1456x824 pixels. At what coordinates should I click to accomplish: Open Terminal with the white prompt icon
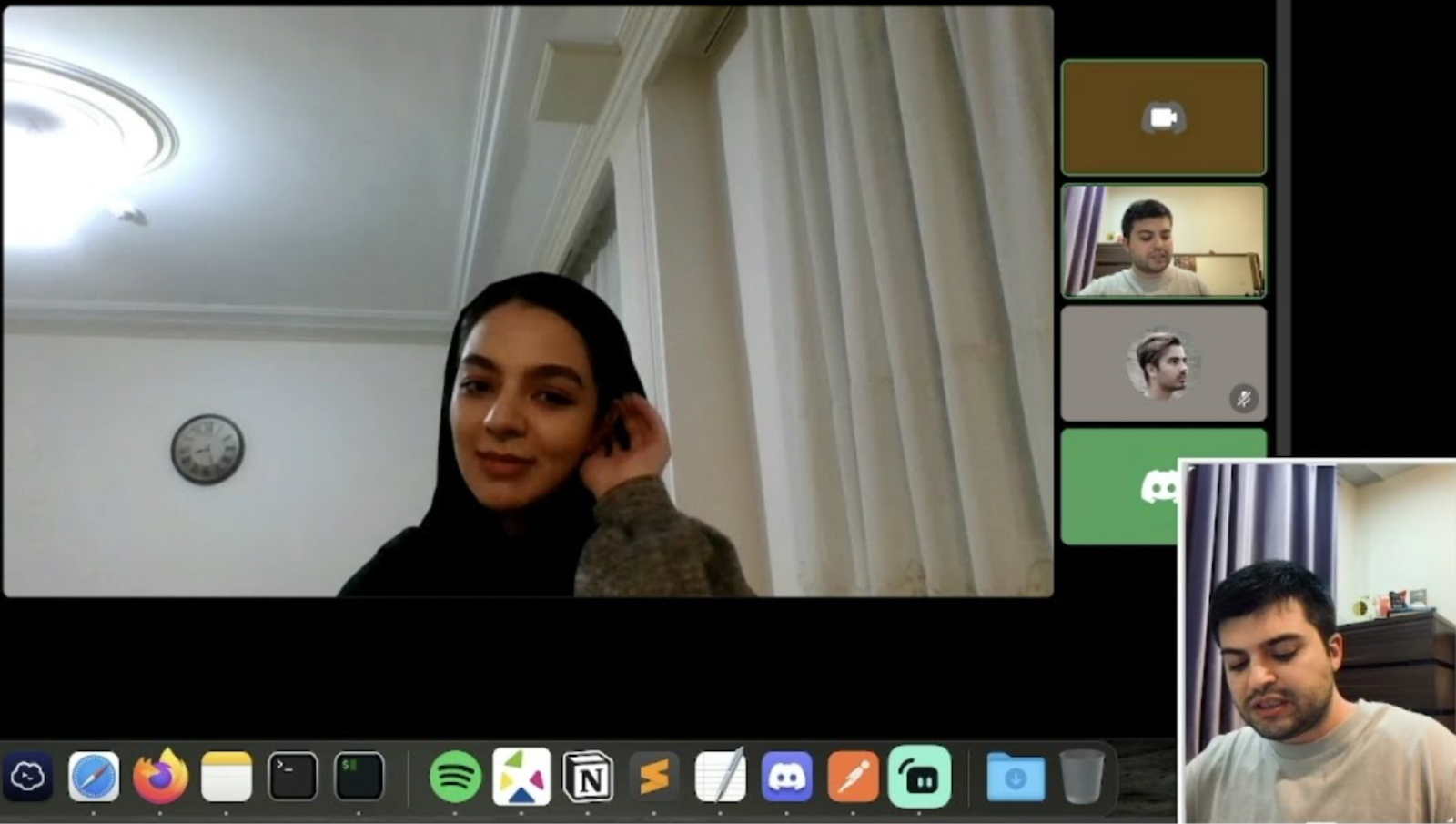292,777
